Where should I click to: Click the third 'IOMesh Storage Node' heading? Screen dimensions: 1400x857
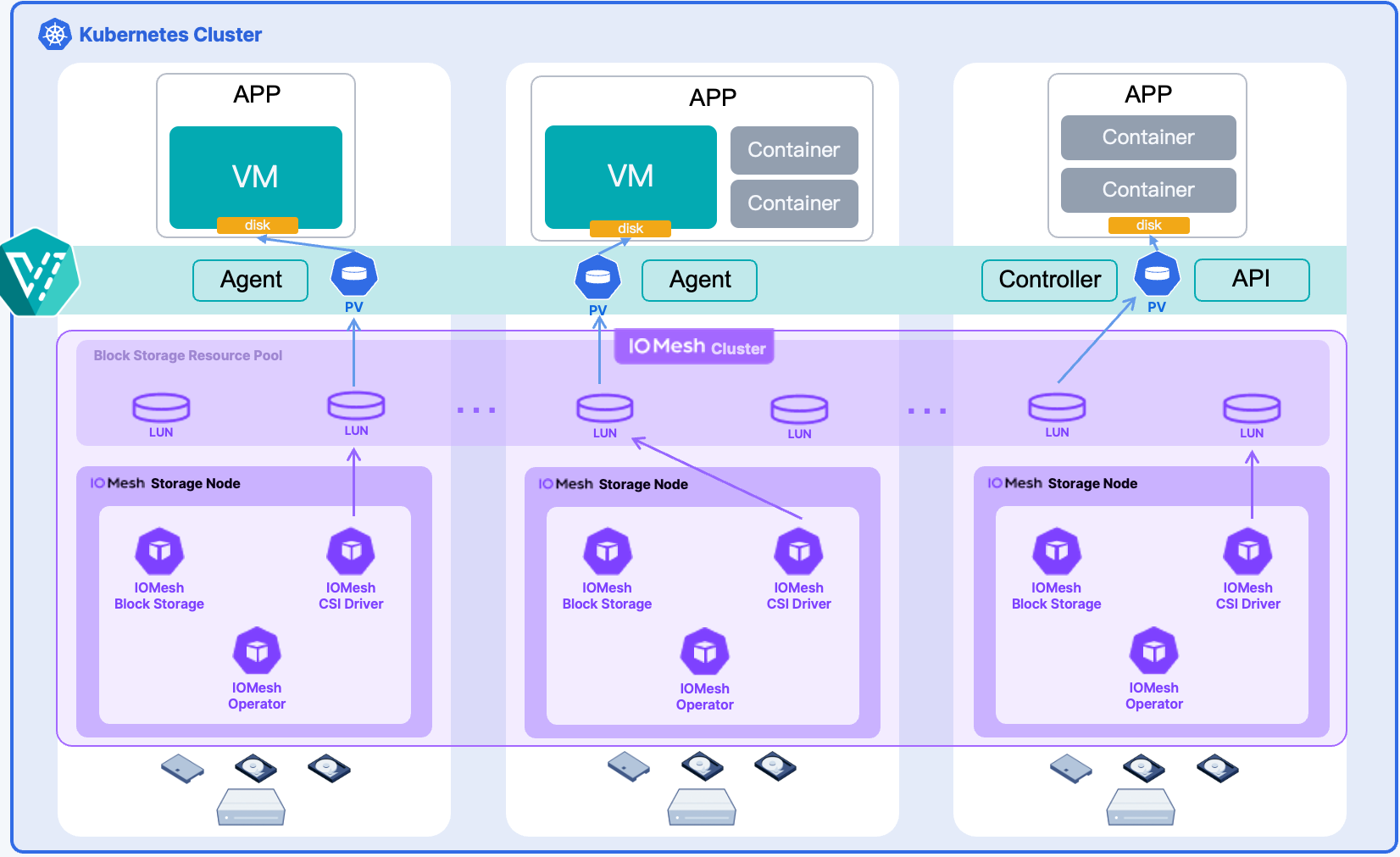click(1063, 483)
